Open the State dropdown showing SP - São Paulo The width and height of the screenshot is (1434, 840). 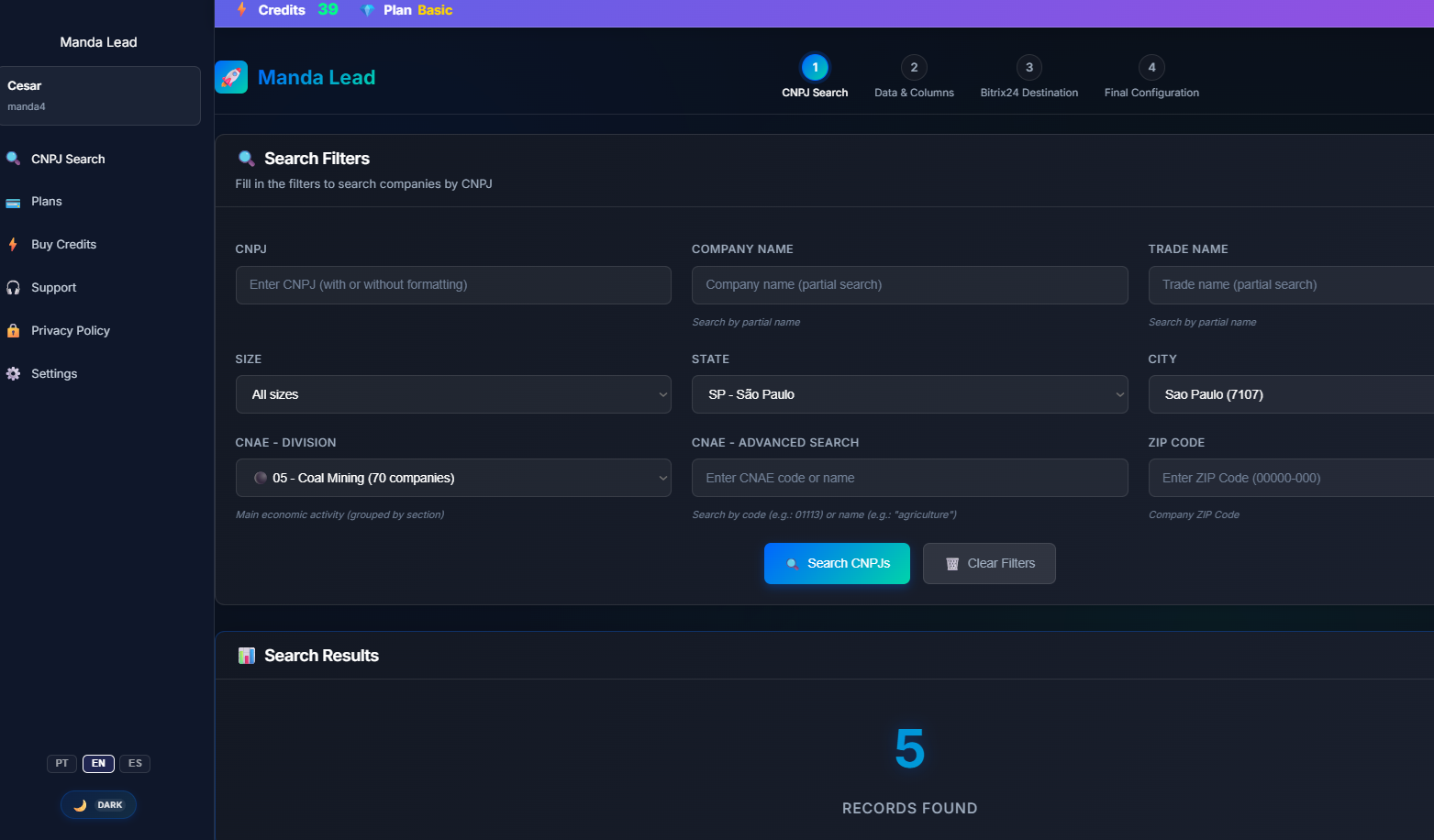(x=909, y=394)
